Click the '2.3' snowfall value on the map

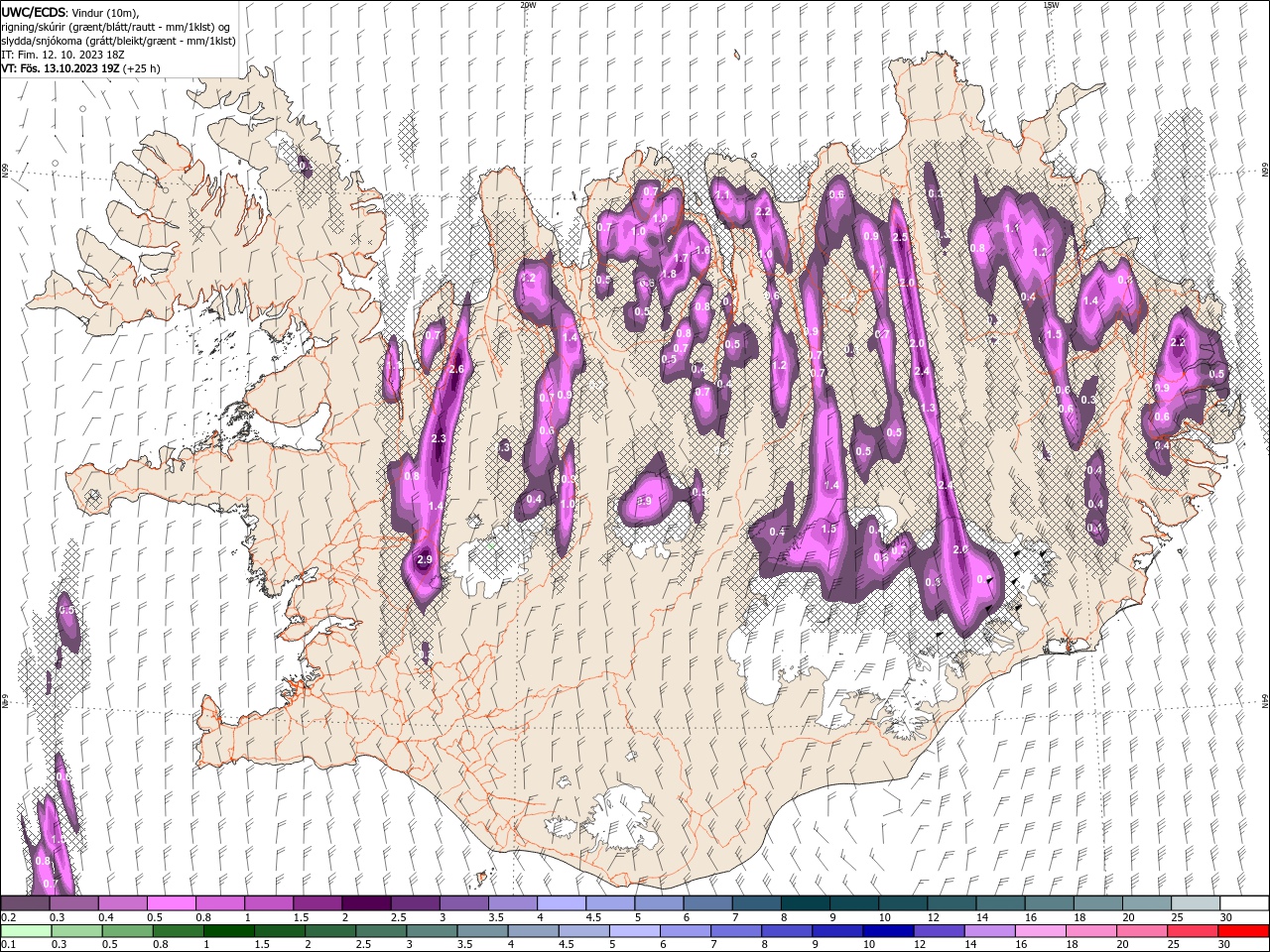click(440, 438)
